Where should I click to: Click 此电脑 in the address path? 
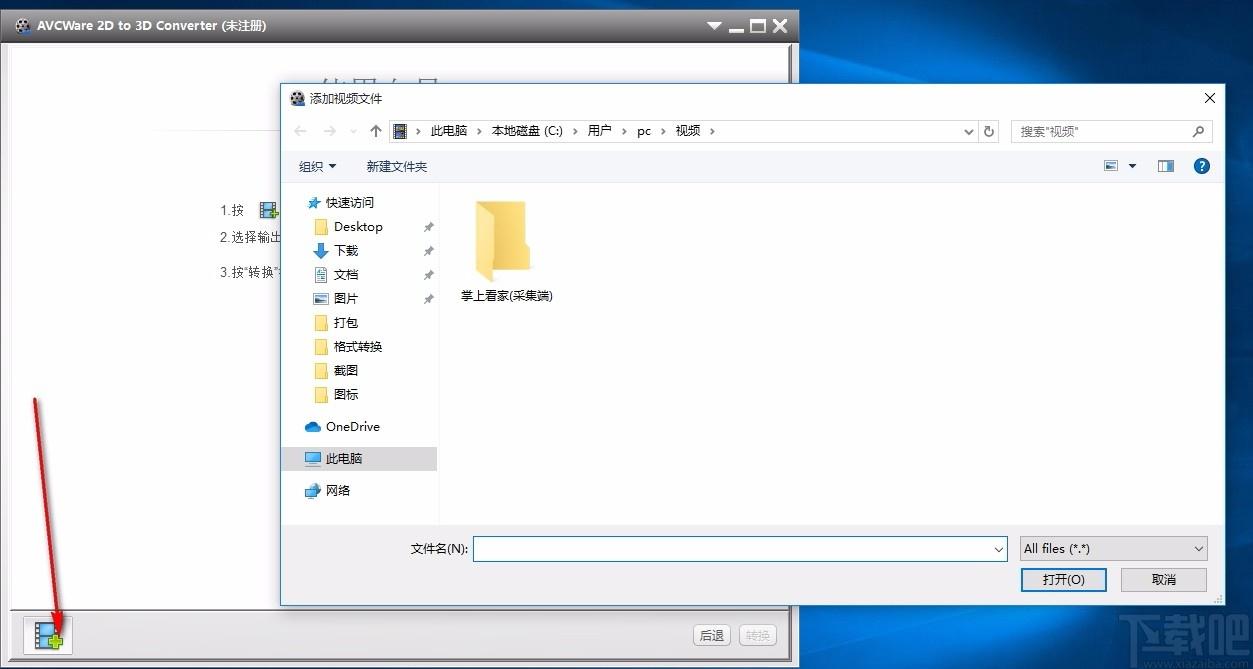449,131
